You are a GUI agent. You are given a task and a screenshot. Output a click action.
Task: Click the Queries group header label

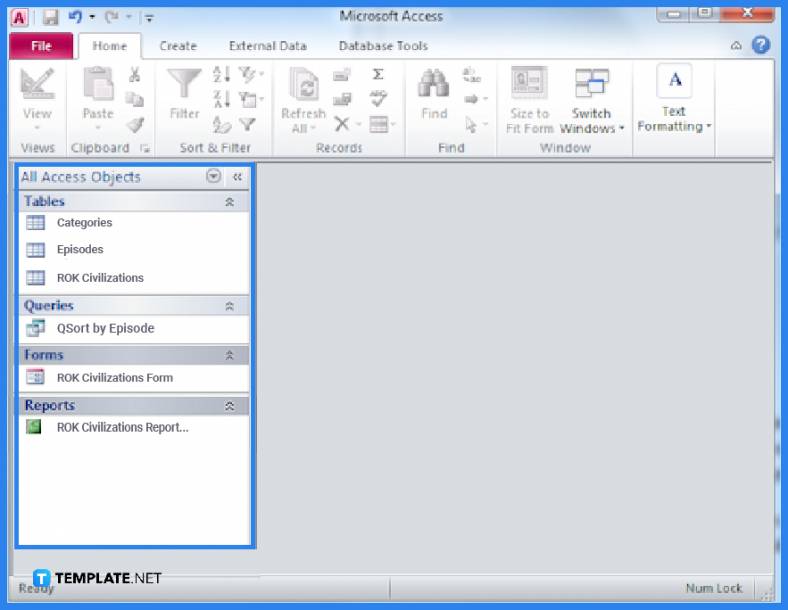[49, 306]
